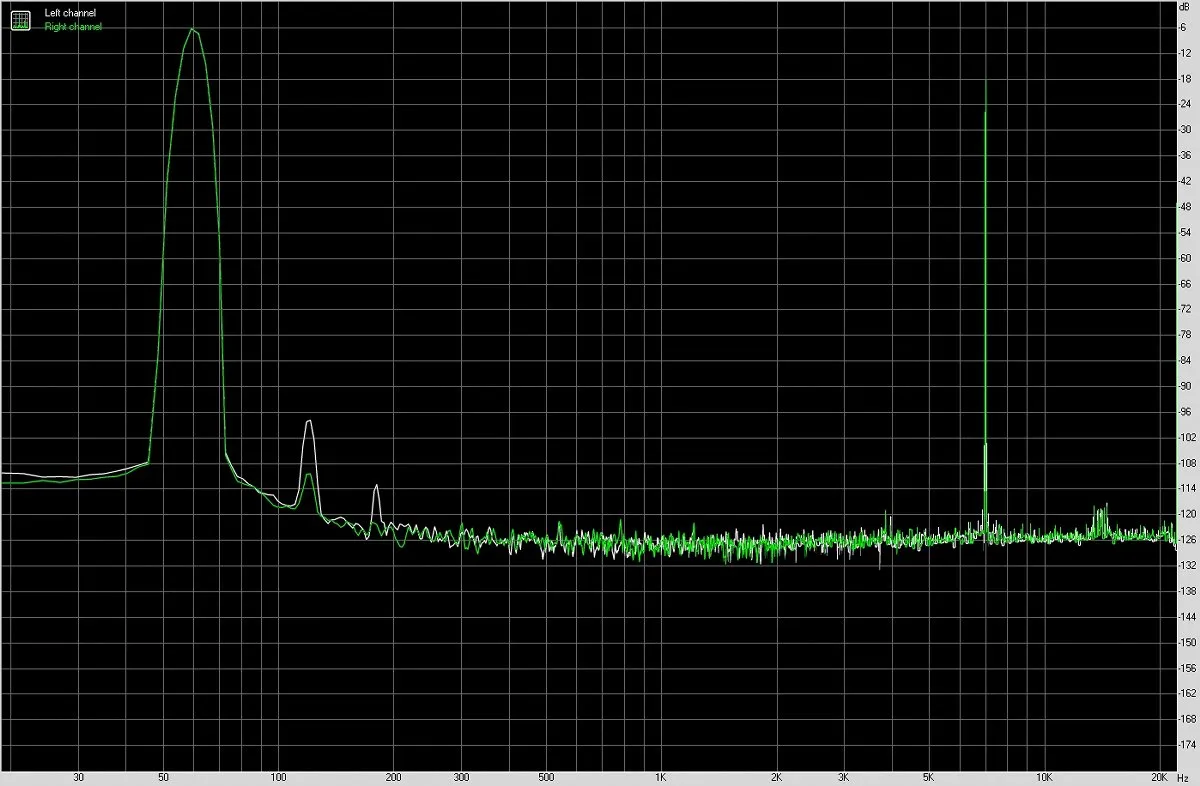Viewport: 1200px width, 786px height.
Task: Click the -102 dB scale label
Action: click(x=1186, y=437)
